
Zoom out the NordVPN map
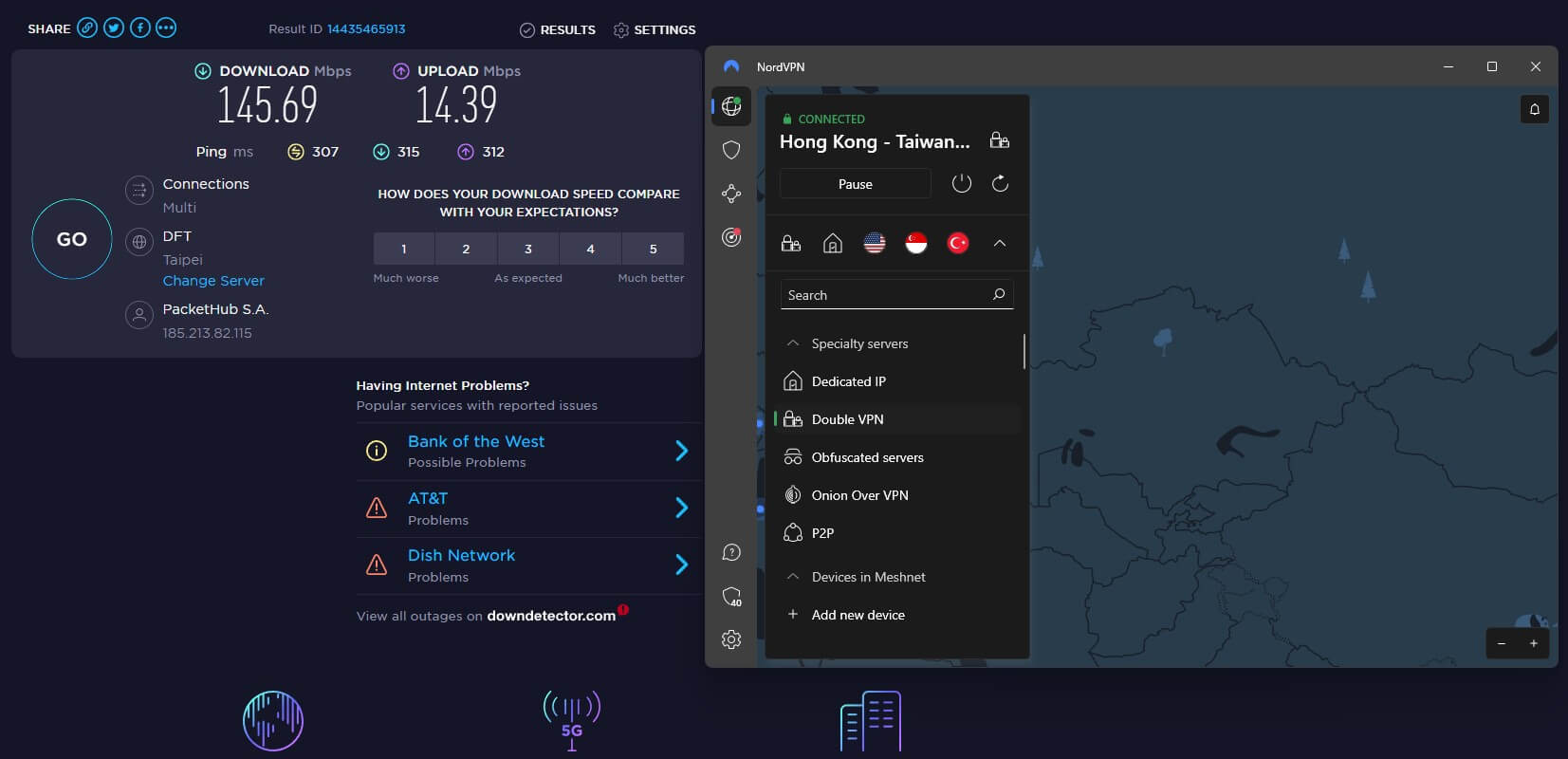pyautogui.click(x=1502, y=643)
